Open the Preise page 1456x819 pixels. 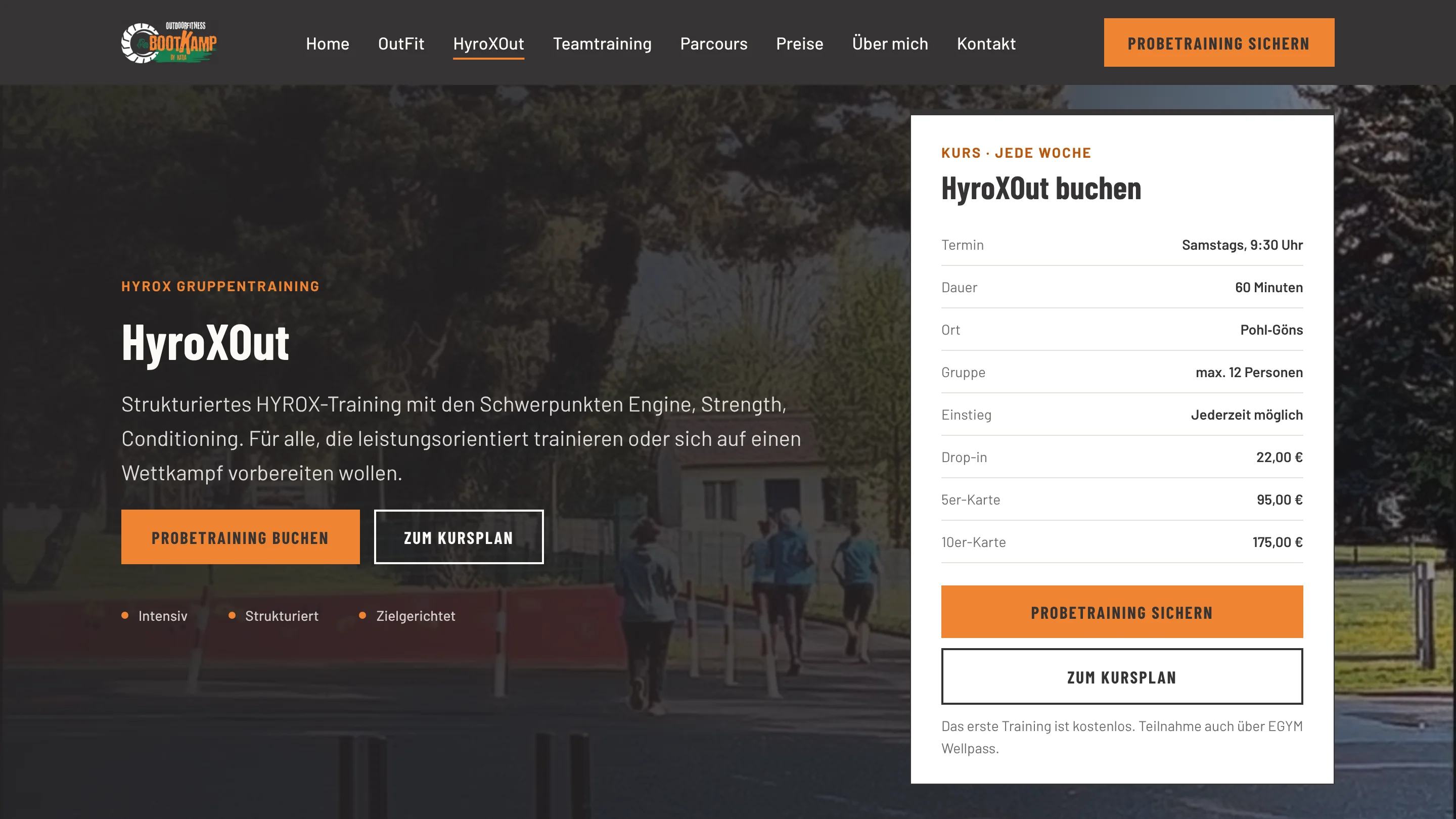799,43
